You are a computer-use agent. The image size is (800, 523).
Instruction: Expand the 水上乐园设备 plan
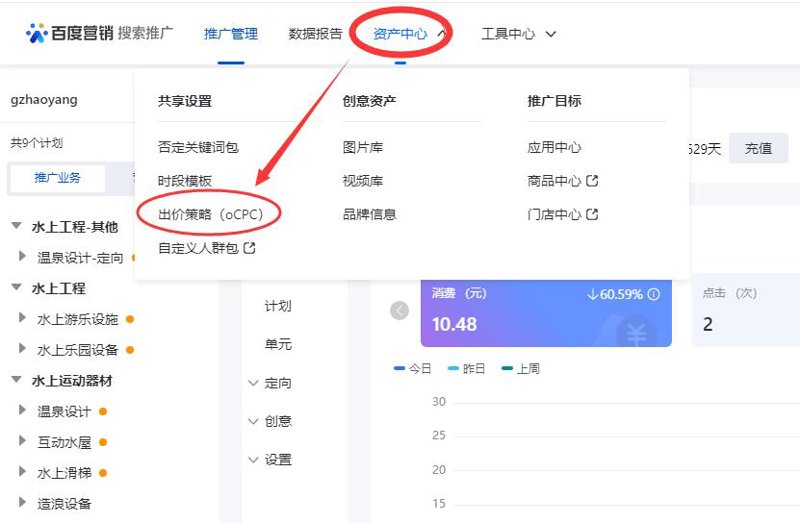coord(22,348)
